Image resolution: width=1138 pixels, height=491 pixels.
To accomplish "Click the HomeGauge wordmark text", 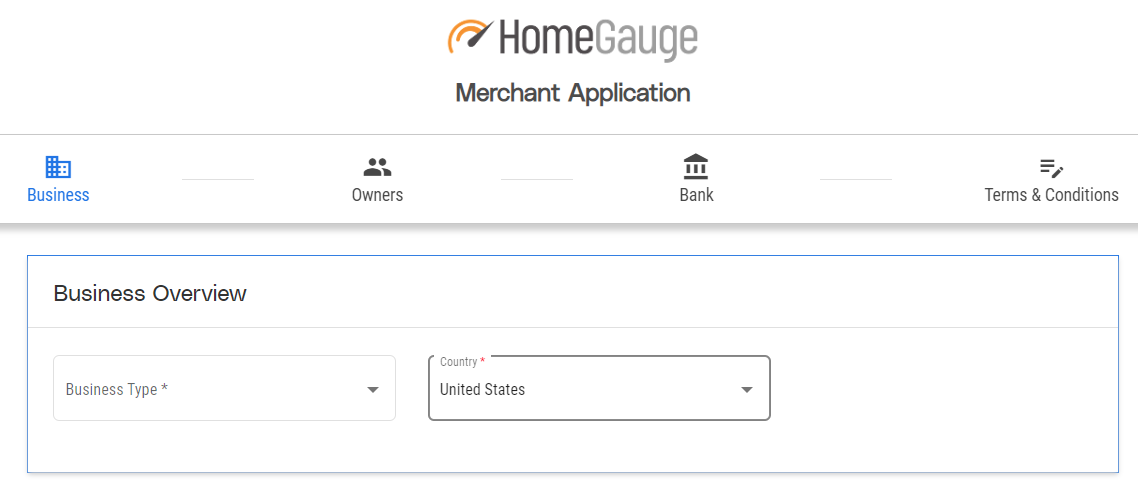I will point(597,40).
